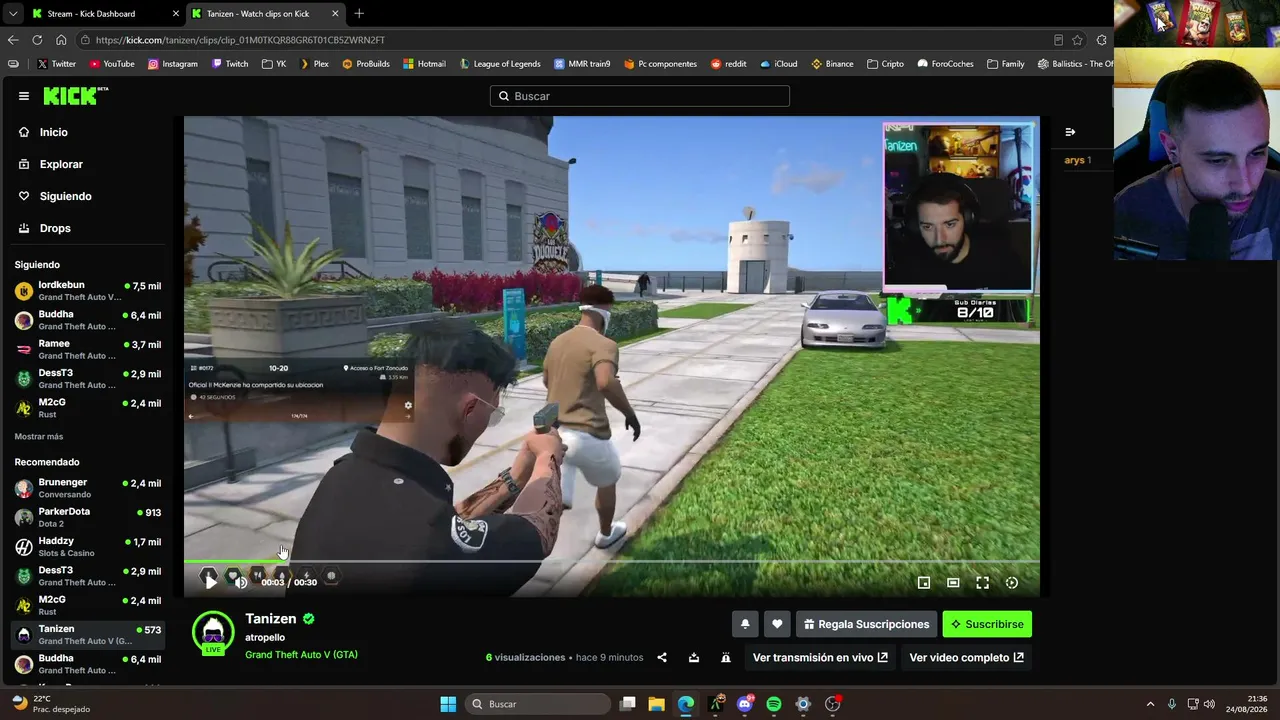The height and width of the screenshot is (720, 1280).
Task: Open Haddzy's channel in Recomendado
Action: click(x=88, y=546)
